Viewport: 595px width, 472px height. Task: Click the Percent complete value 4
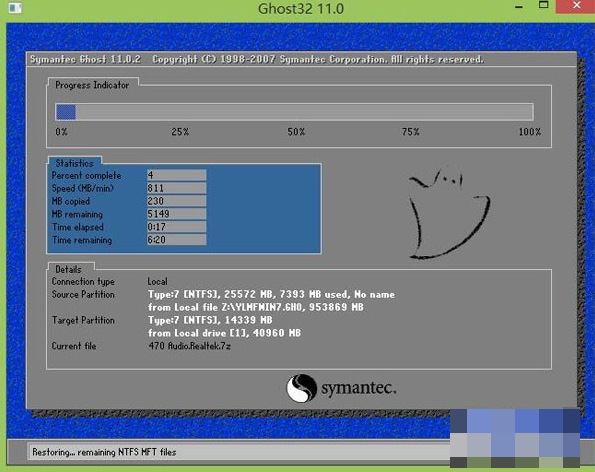[x=176, y=175]
